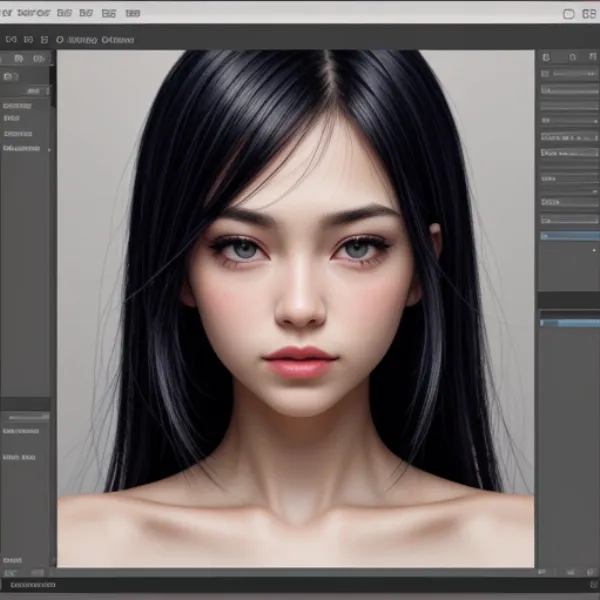Image resolution: width=600 pixels, height=600 pixels.
Task: Click the first icon in the options toolbar
Action: pyautogui.click(x=11, y=40)
